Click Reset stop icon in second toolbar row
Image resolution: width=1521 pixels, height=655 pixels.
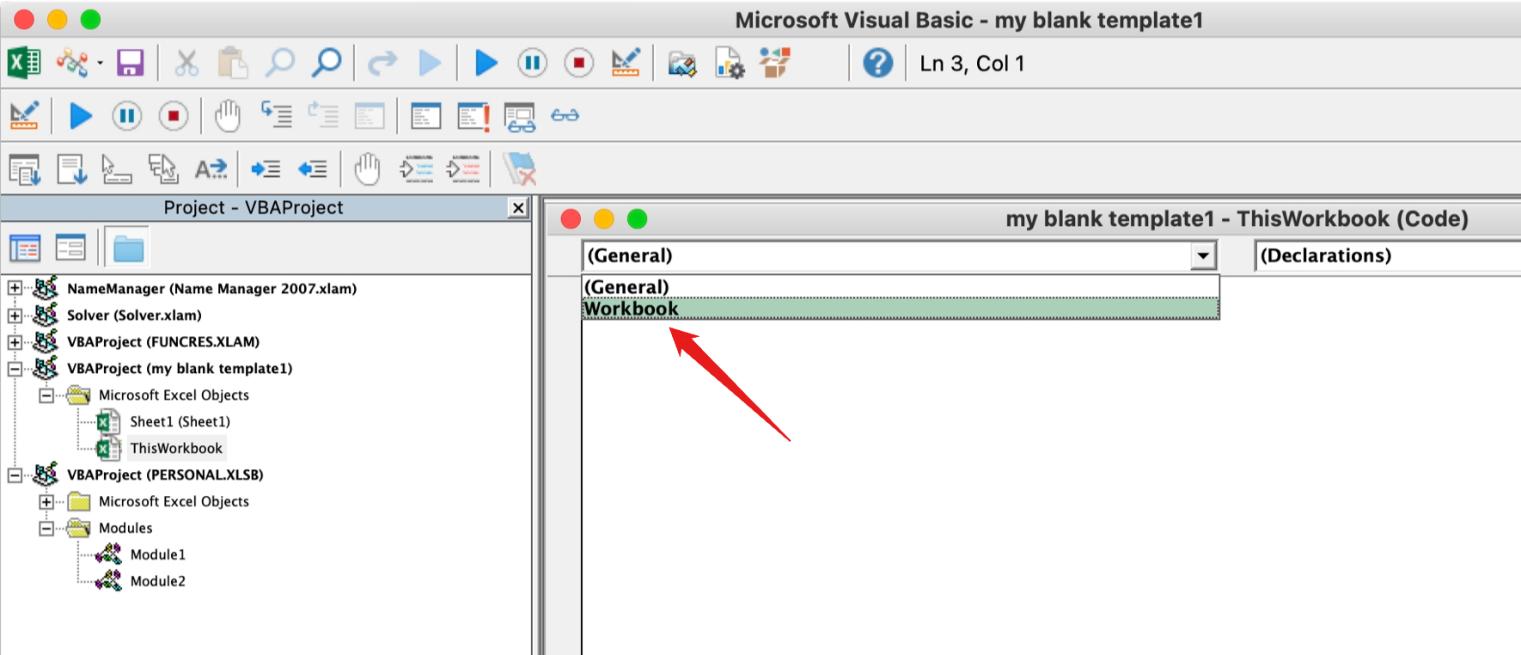pos(173,116)
